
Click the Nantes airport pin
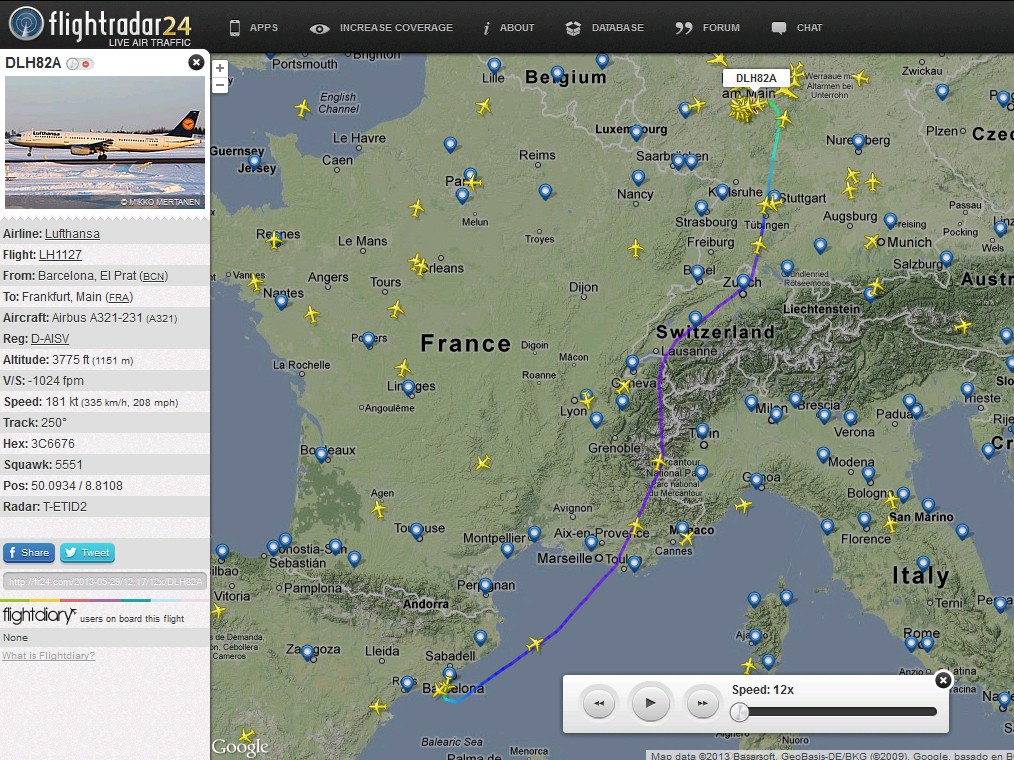tap(281, 301)
